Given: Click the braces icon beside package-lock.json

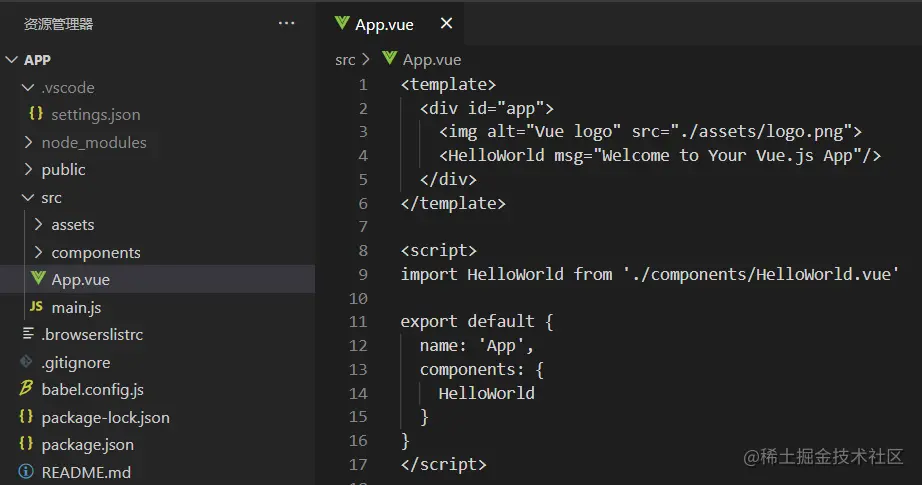Looking at the screenshot, I should 26,416.
